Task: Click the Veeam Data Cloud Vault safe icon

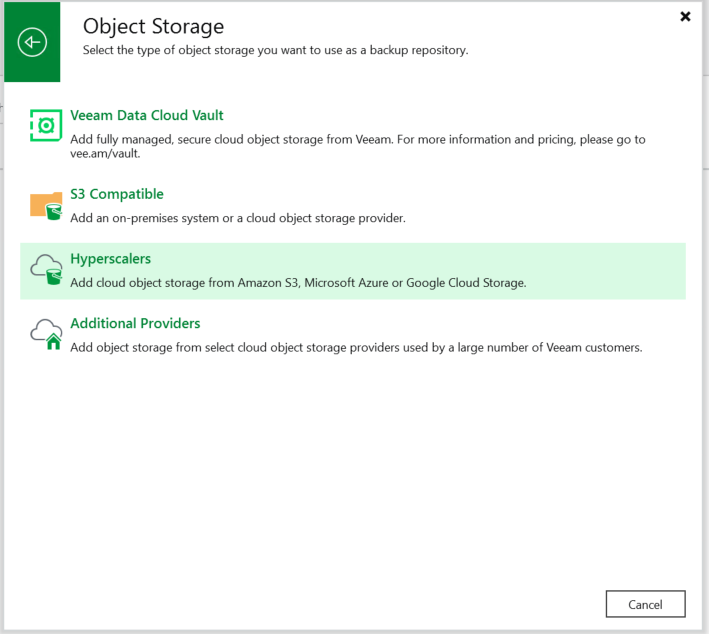Action: tap(46, 125)
